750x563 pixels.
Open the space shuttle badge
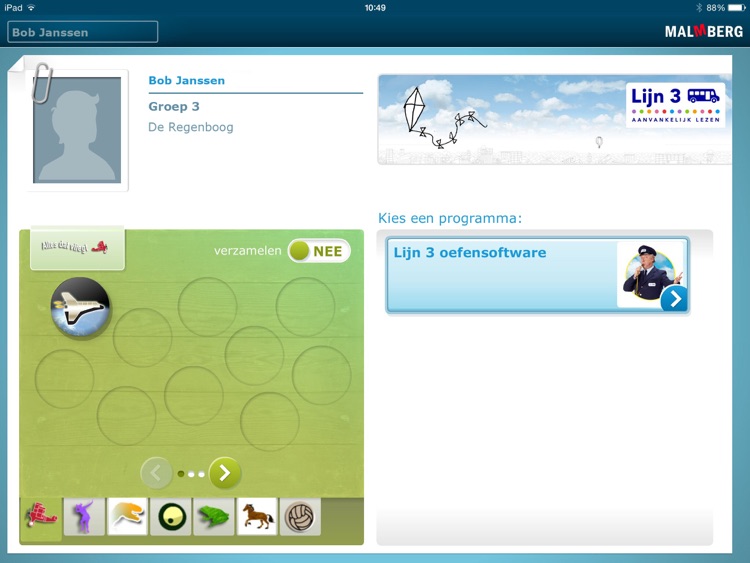(80, 307)
